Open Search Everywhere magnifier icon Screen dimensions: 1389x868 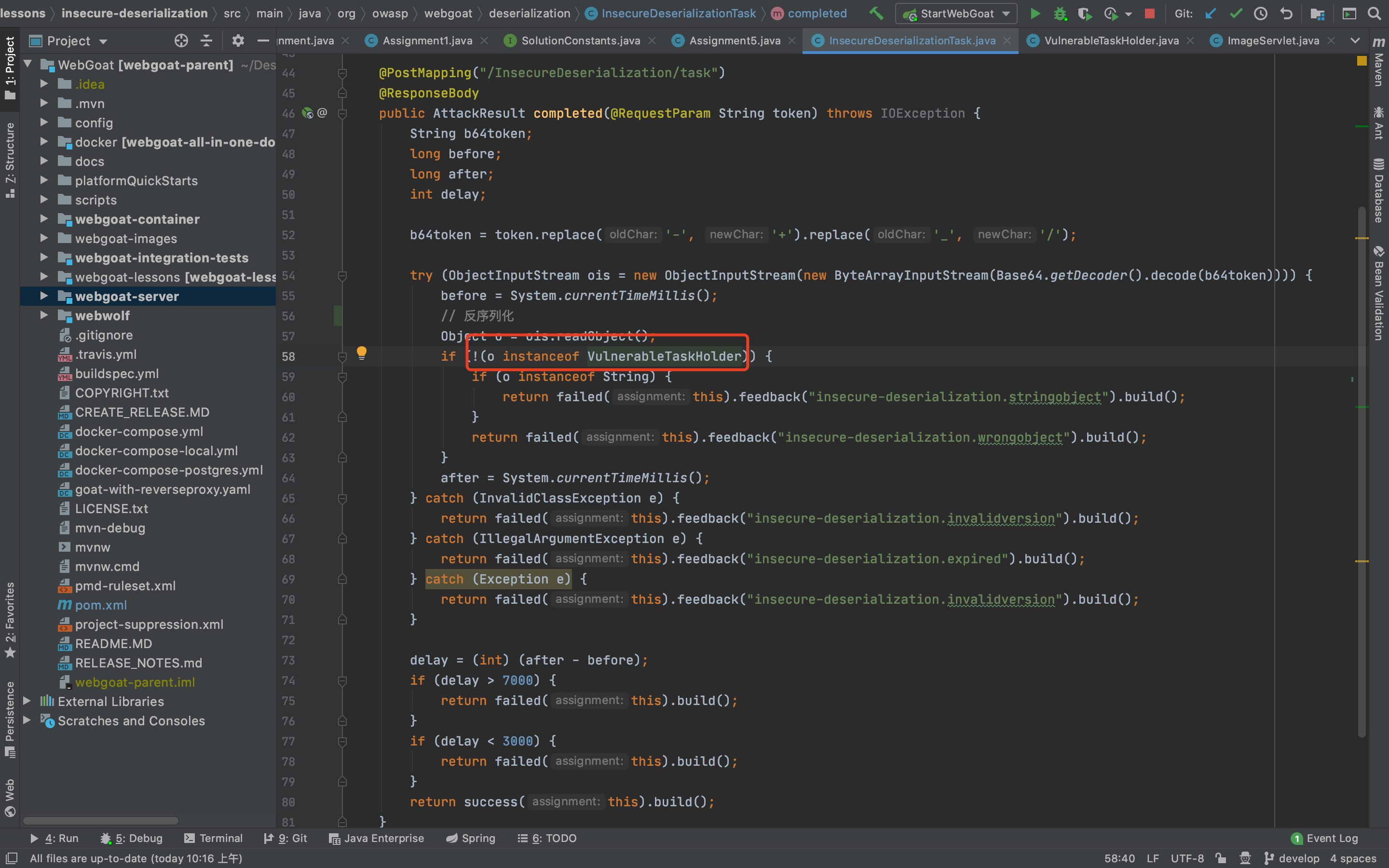pos(1374,13)
